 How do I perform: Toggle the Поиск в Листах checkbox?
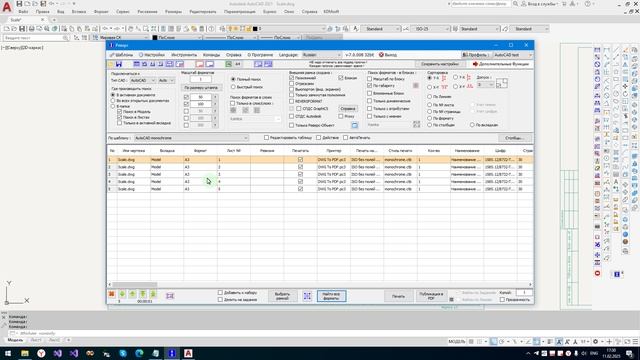pyautogui.click(x=120, y=117)
